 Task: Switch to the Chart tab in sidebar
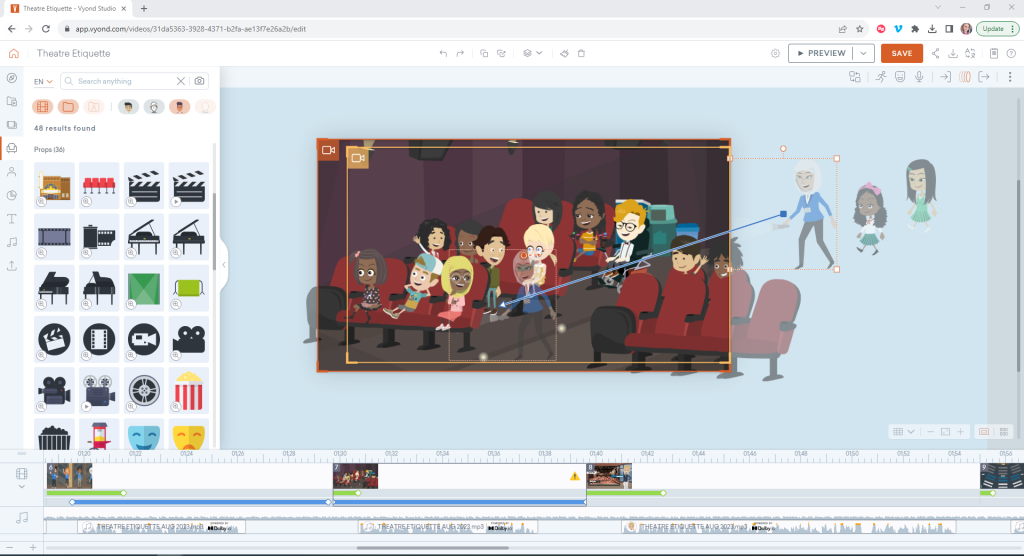[12, 195]
